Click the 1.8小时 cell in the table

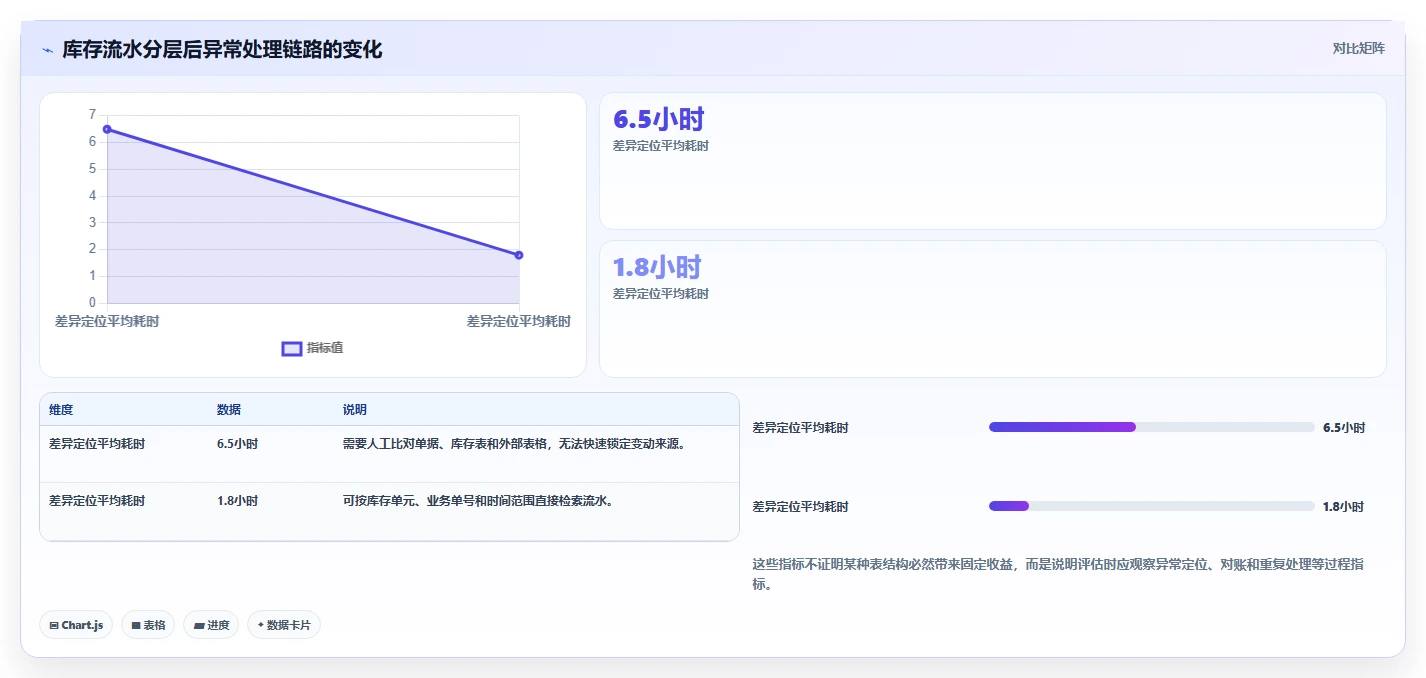237,501
